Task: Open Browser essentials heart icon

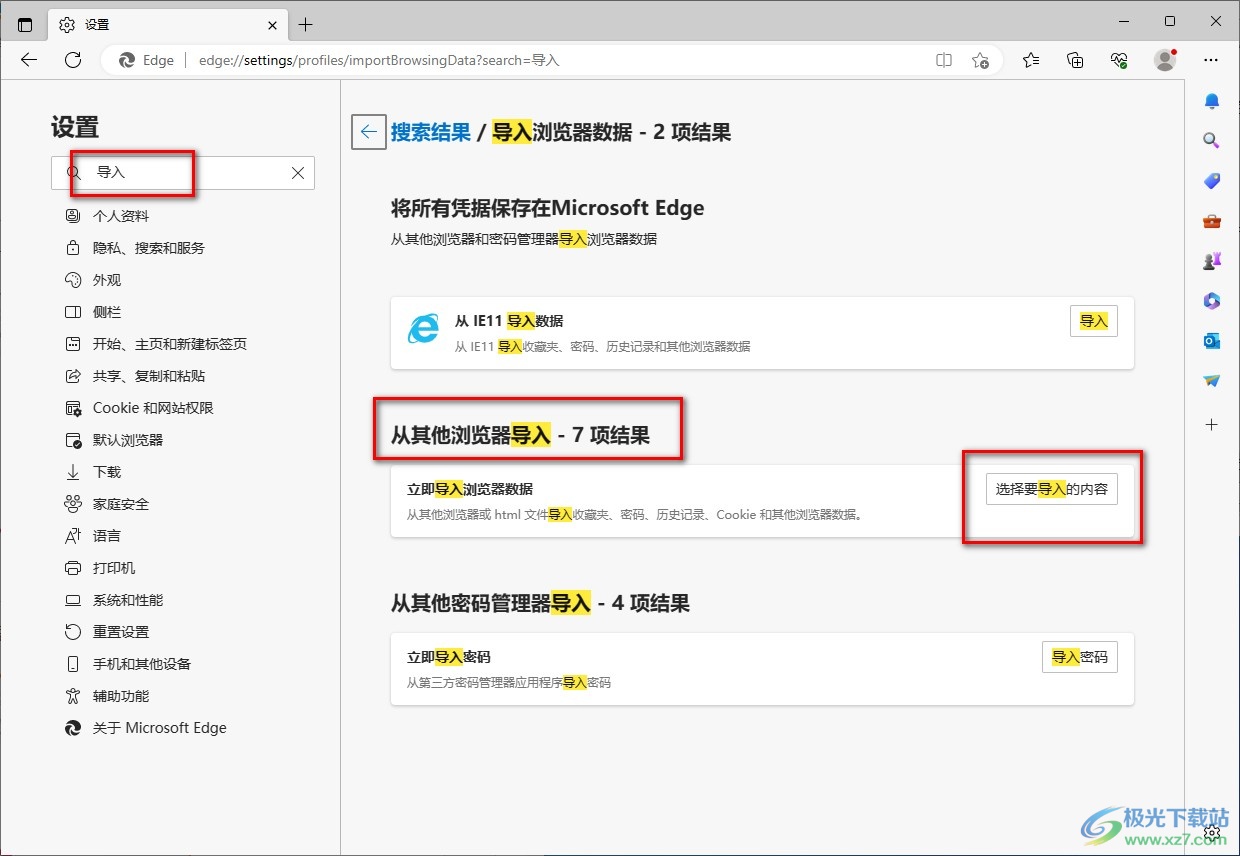Action: (1119, 60)
